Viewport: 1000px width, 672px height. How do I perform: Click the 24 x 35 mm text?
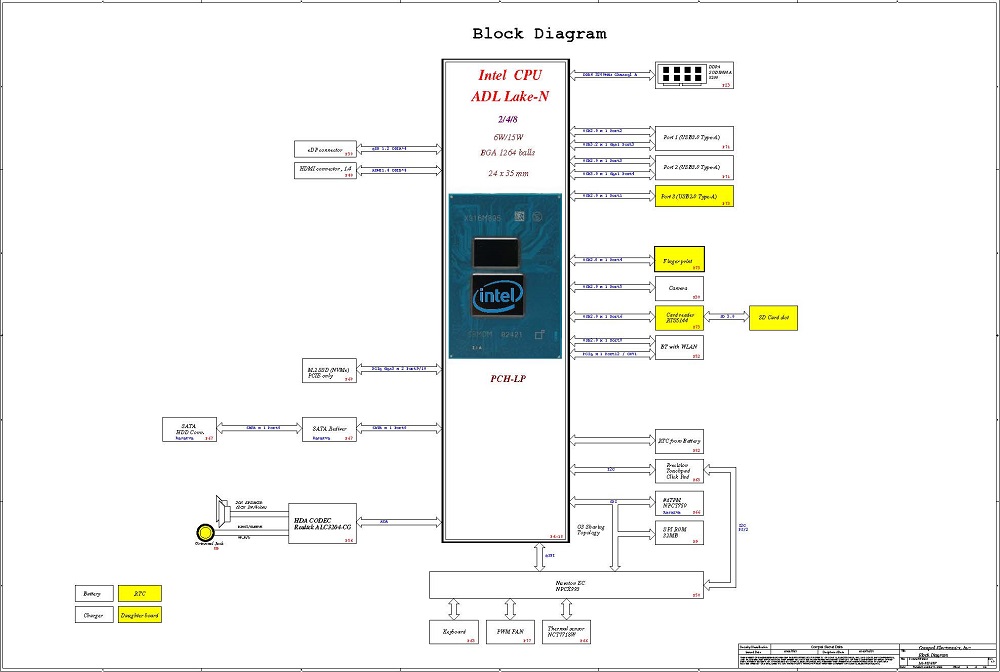pyautogui.click(x=508, y=173)
